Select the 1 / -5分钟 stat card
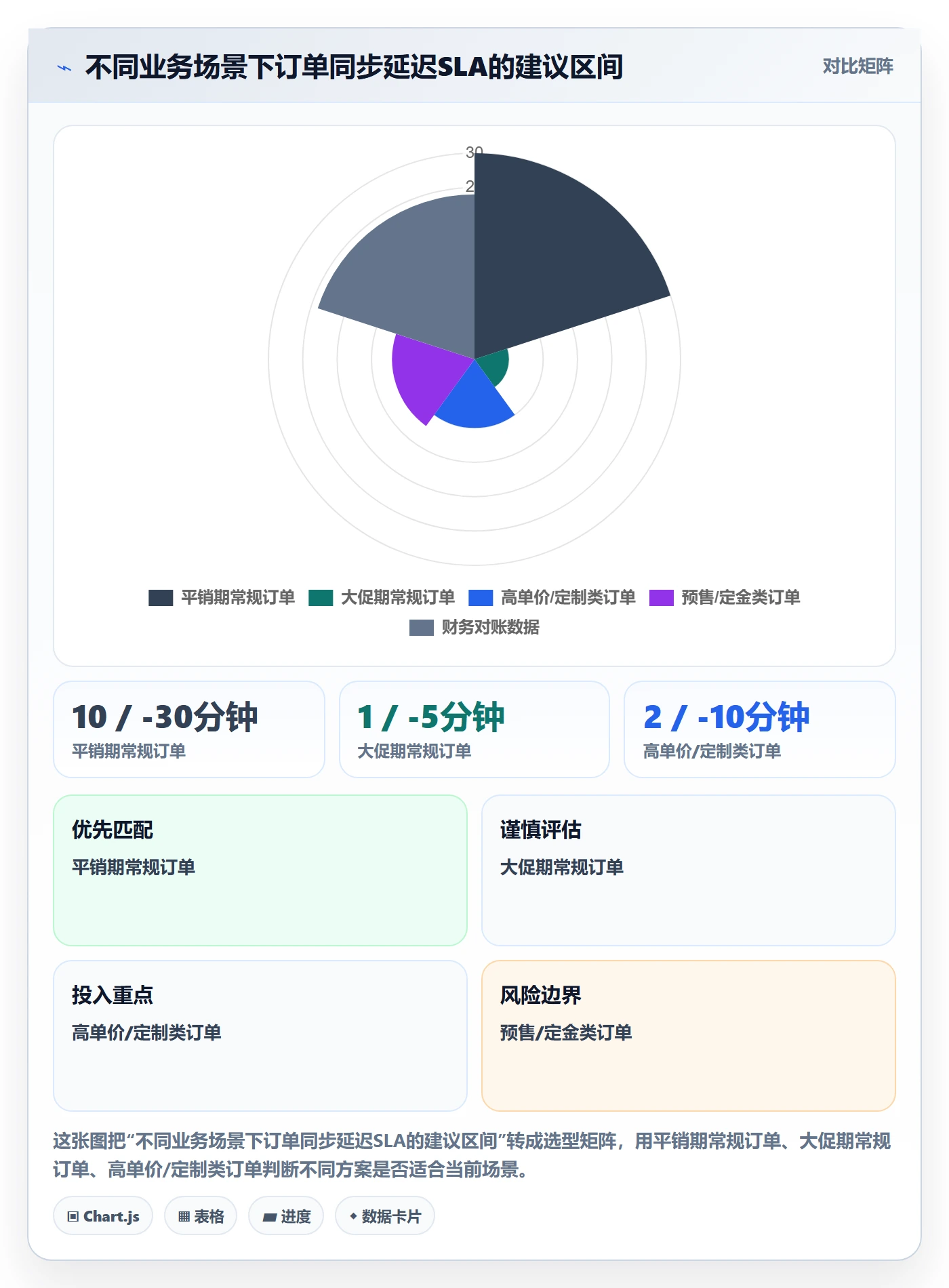The height and width of the screenshot is (1288, 949). point(474,729)
